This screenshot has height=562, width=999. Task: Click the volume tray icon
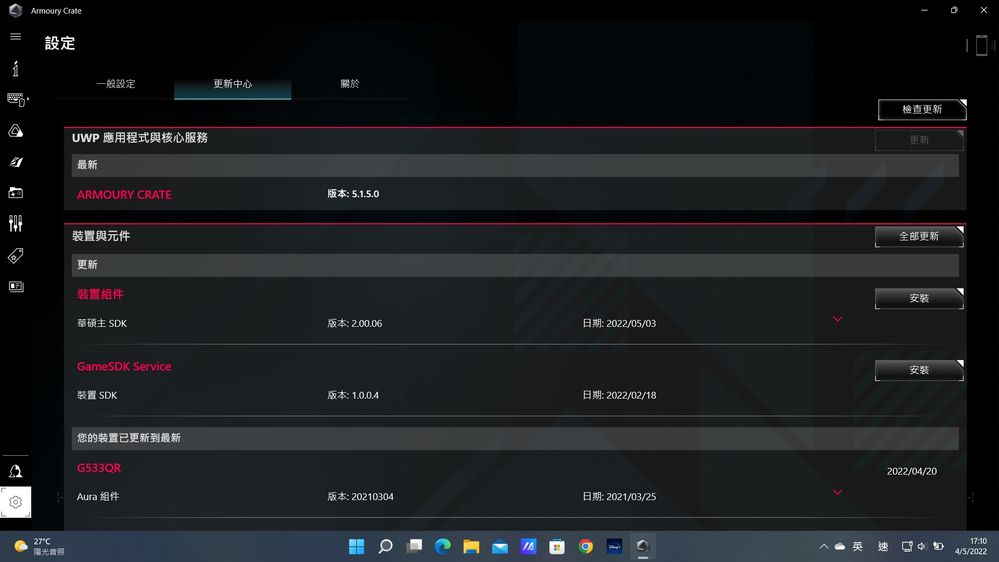(x=922, y=547)
